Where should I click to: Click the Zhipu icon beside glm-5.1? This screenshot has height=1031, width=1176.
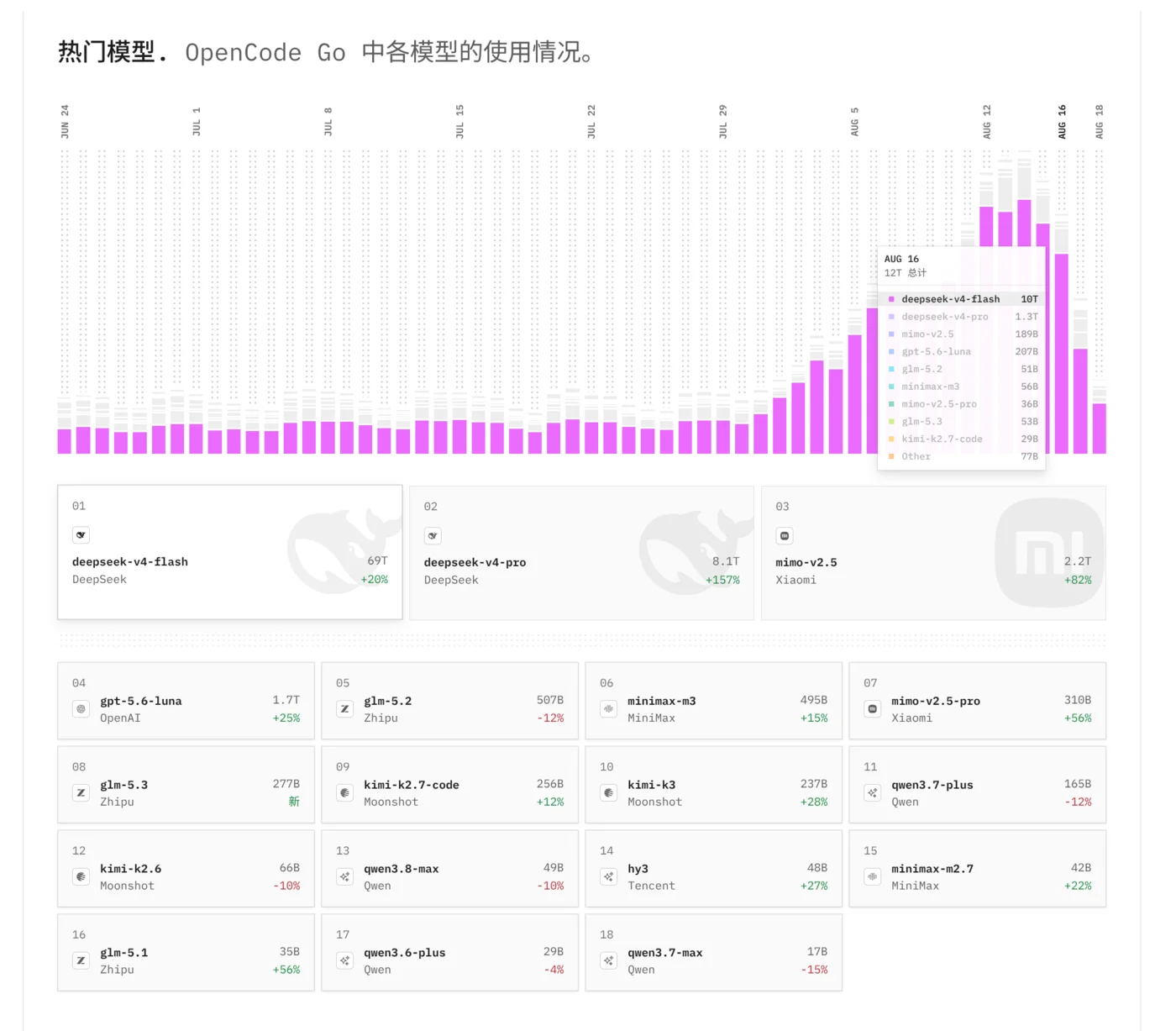coord(81,961)
